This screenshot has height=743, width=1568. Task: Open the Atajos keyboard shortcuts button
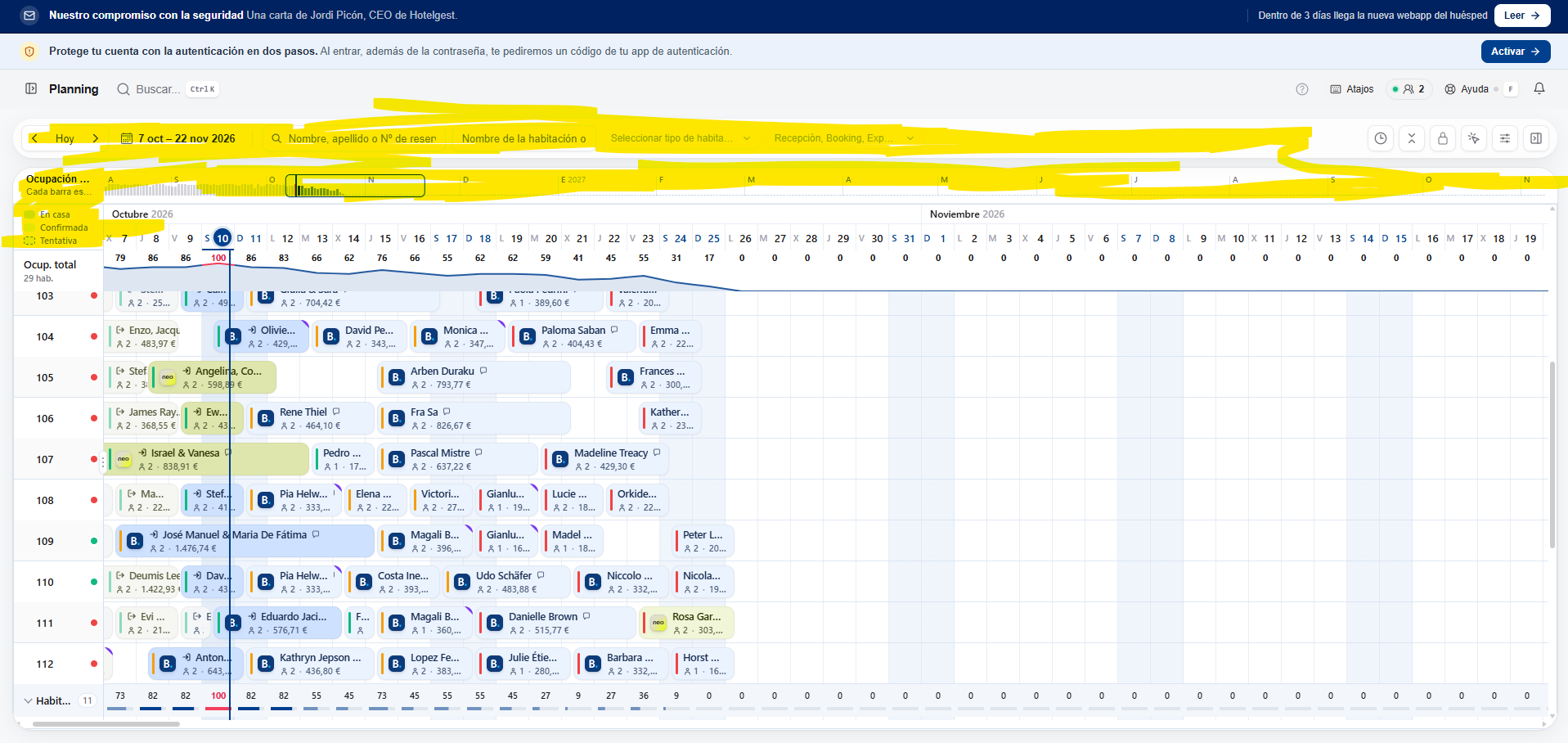[x=1352, y=89]
